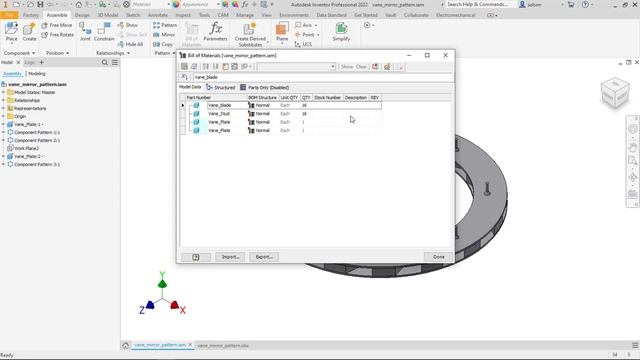Open the File menu

tap(9, 15)
